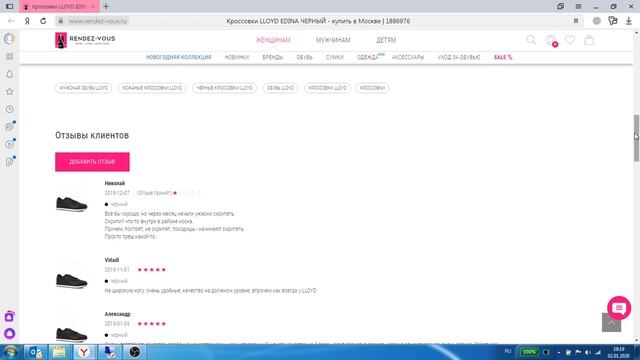Open the shopping bag cart icon
Image resolution: width=640 pixels, height=360 pixels.
point(589,40)
